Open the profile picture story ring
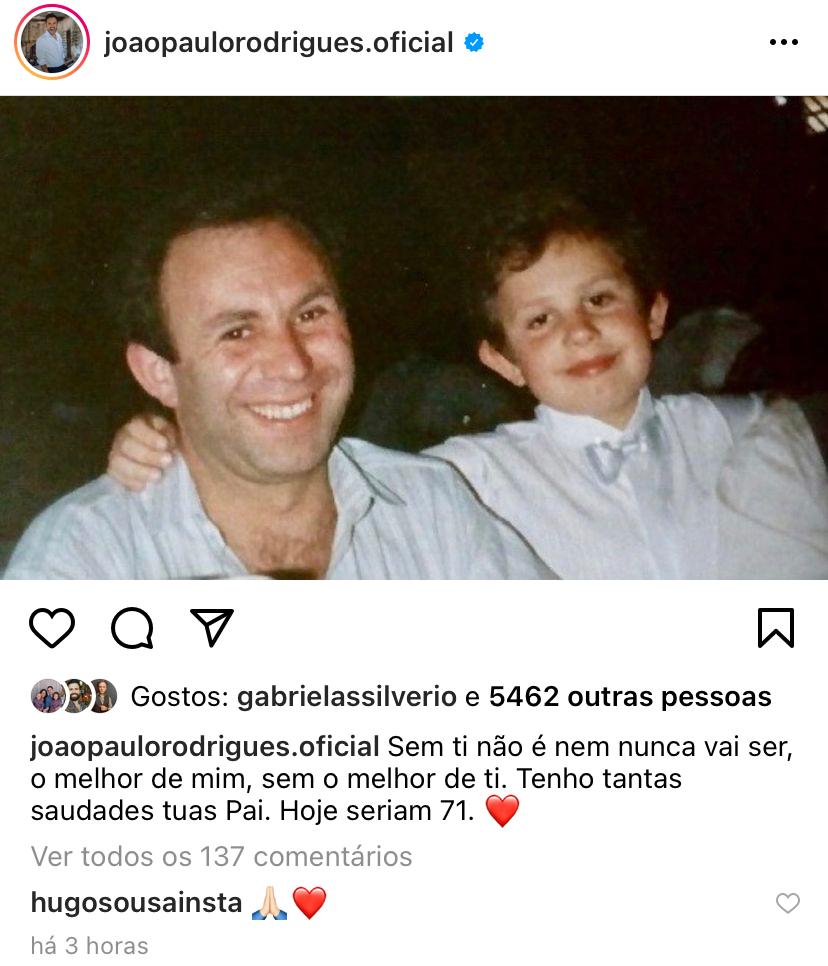Viewport: 828px width, 966px height. [52, 42]
